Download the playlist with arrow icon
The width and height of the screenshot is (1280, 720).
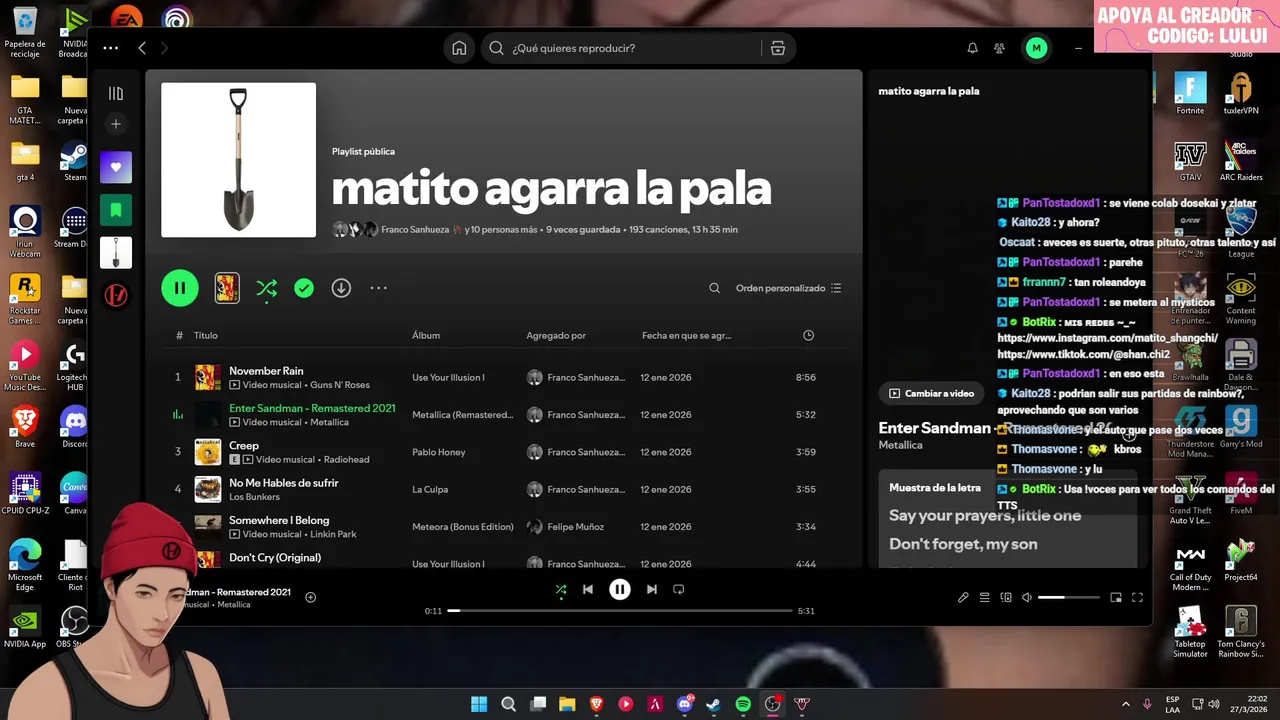pos(341,288)
